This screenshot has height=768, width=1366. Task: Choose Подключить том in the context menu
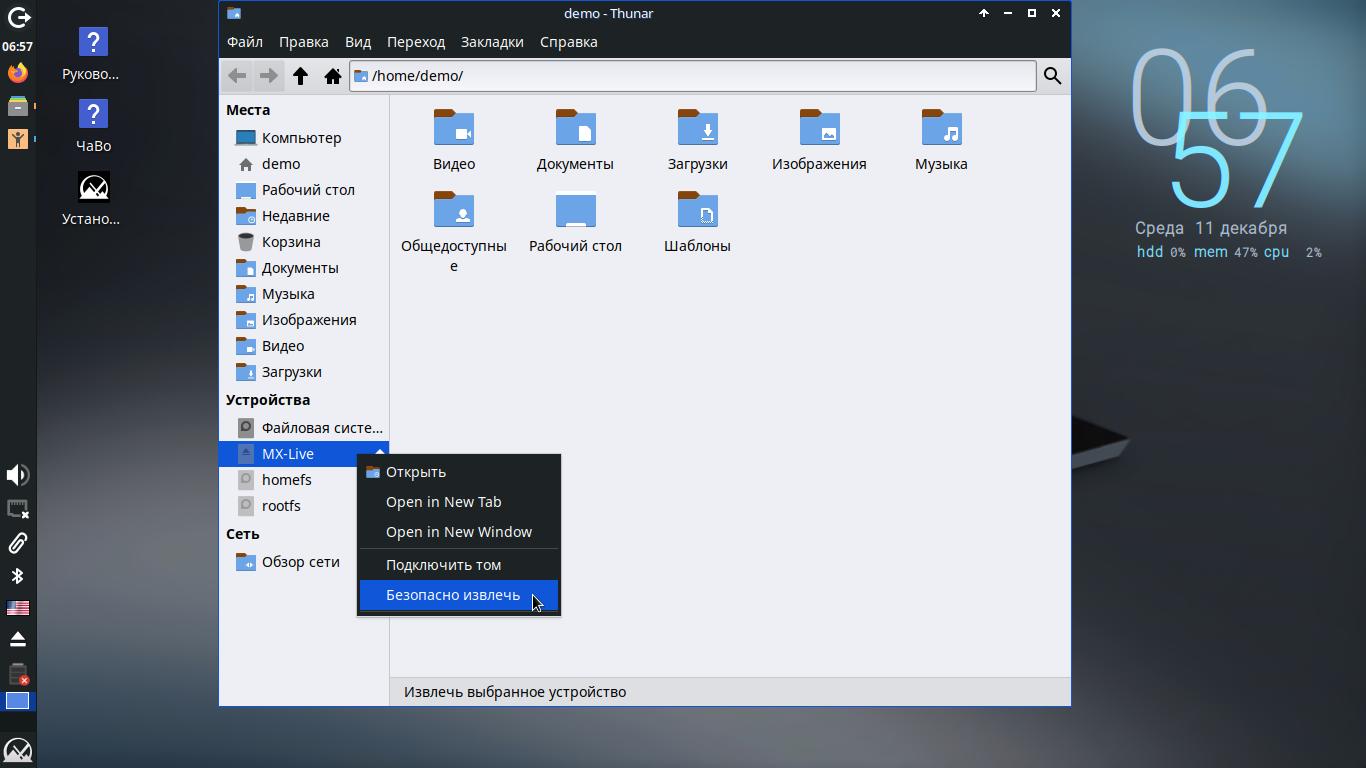[459, 565]
